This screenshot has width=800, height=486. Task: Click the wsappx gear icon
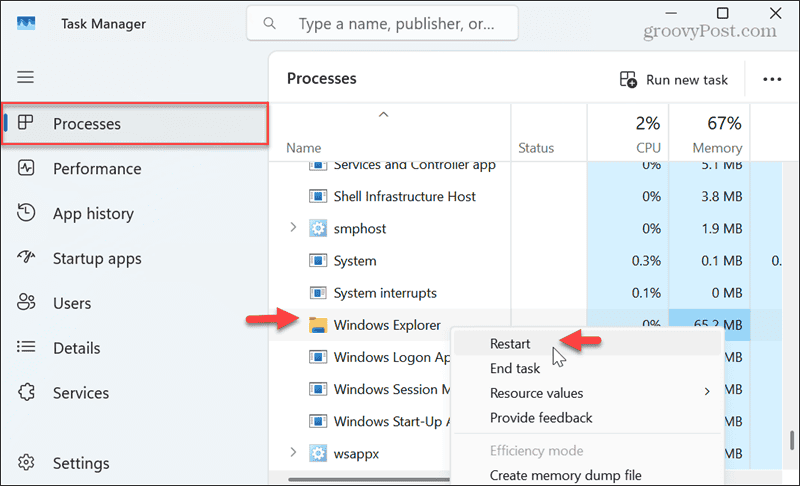(318, 453)
